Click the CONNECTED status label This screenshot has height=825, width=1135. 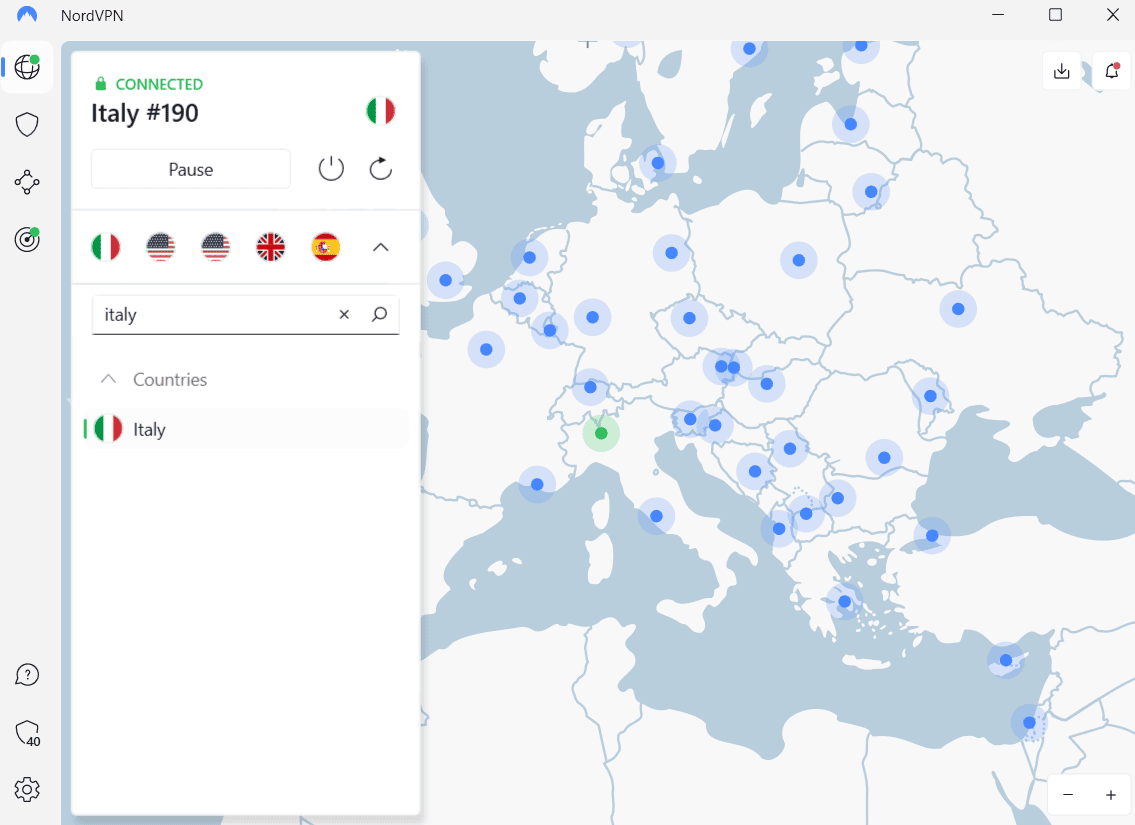[159, 84]
